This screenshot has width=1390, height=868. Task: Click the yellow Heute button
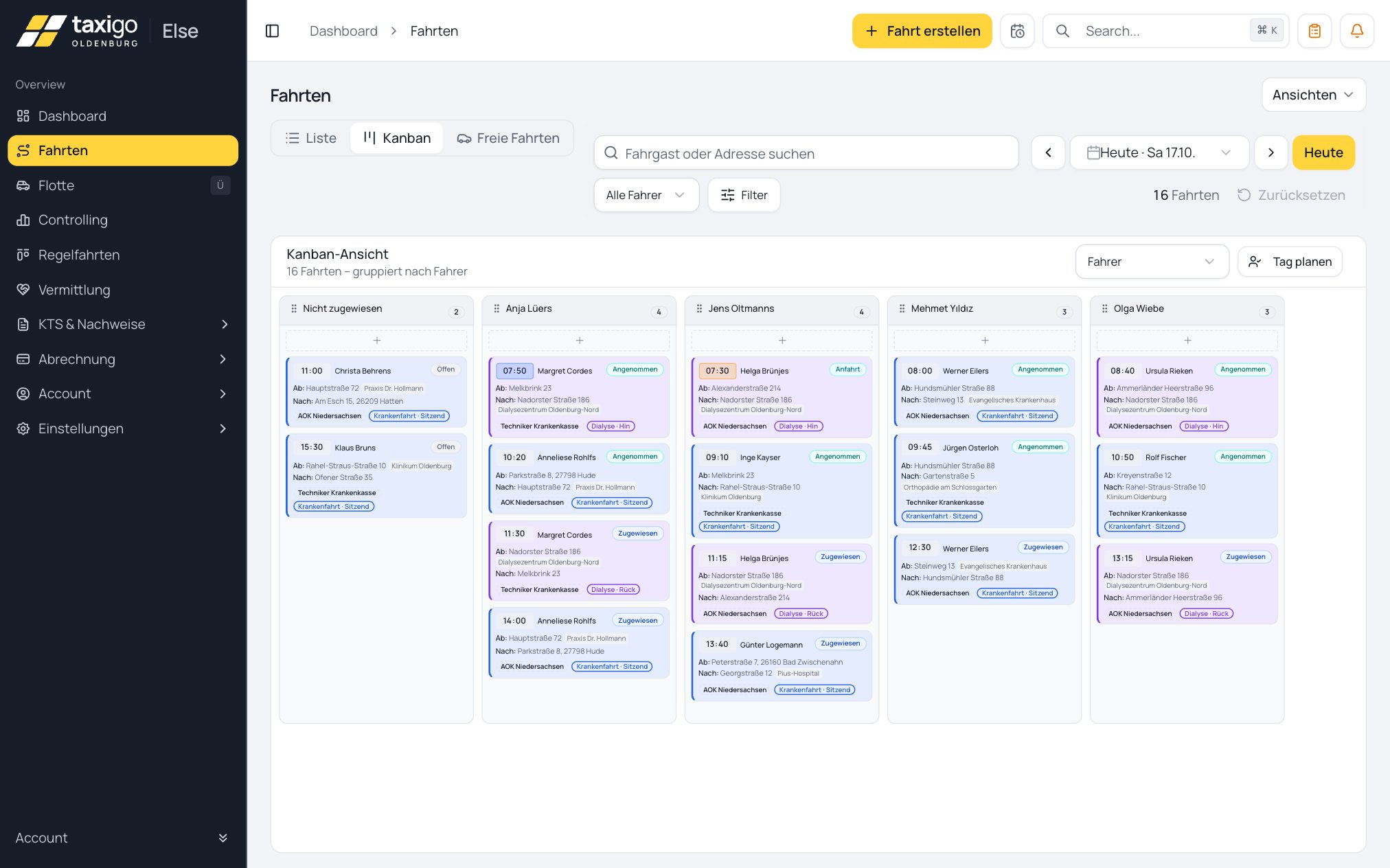coord(1323,152)
